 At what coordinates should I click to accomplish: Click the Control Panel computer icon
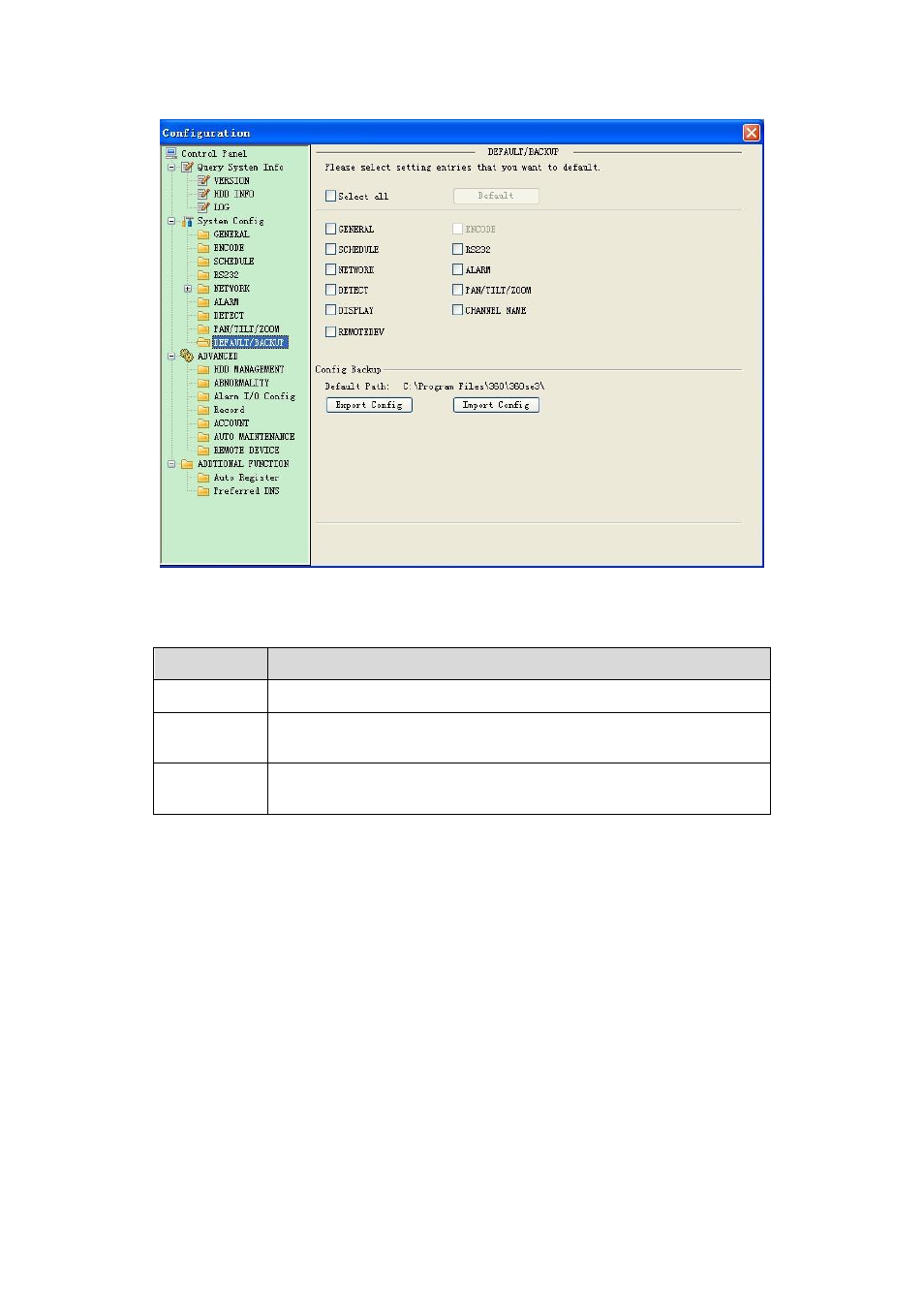tap(171, 153)
